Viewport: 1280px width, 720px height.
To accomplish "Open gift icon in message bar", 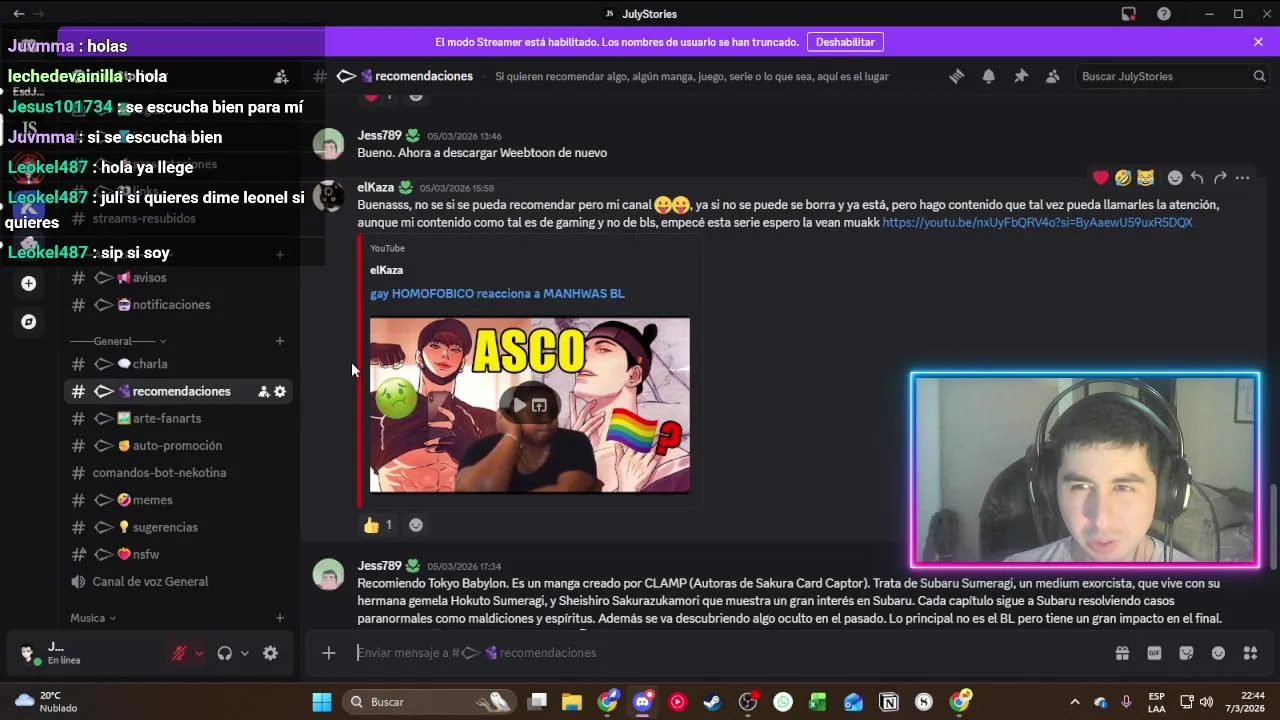I will tap(1122, 653).
